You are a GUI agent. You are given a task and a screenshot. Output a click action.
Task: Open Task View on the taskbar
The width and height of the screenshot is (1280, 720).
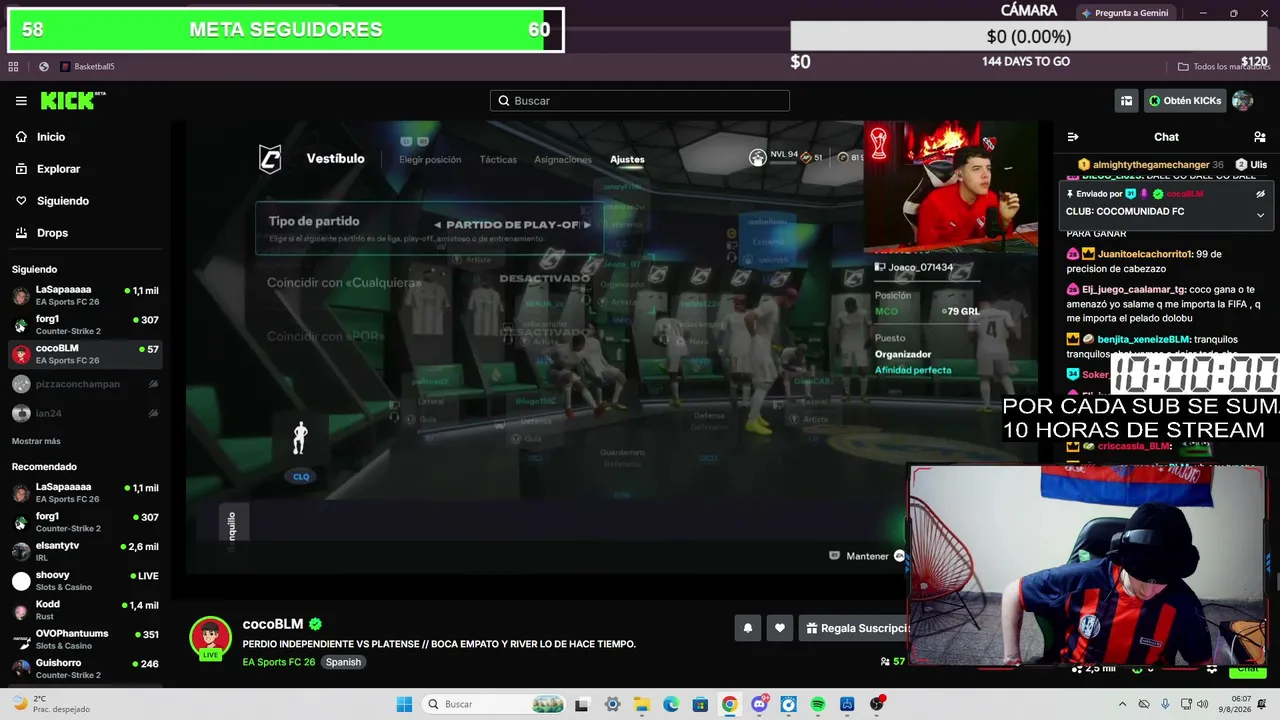coord(581,704)
